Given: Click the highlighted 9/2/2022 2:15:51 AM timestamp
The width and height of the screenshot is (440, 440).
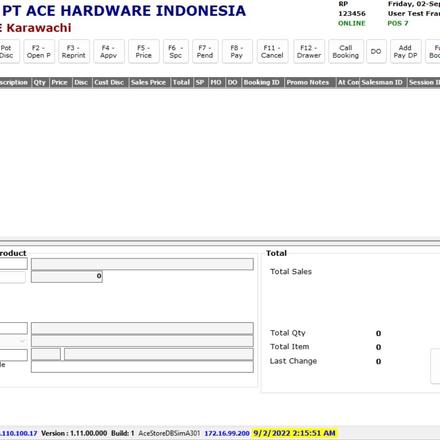Looking at the screenshot, I should point(294,433).
